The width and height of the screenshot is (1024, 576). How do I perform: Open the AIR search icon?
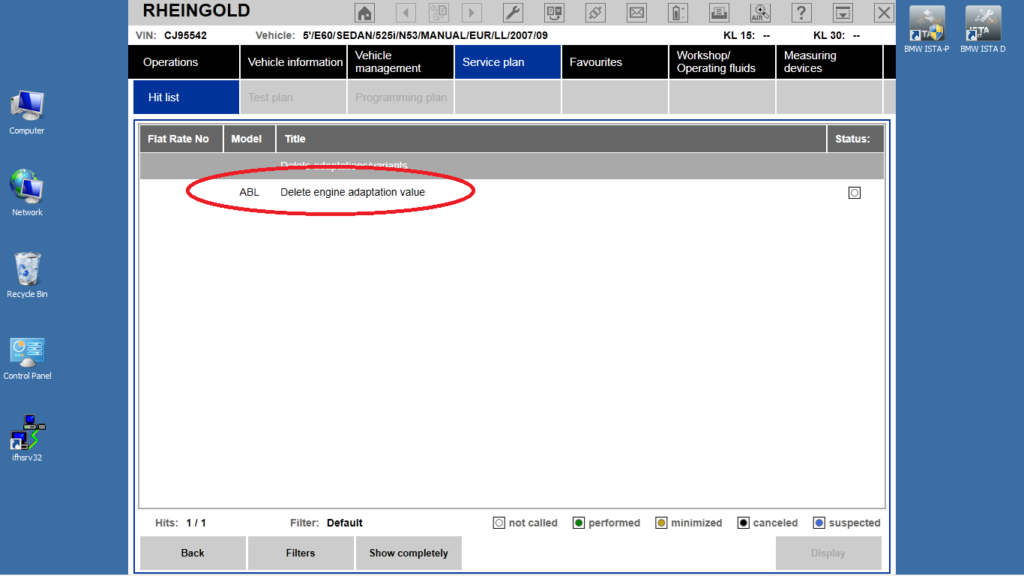(760, 12)
